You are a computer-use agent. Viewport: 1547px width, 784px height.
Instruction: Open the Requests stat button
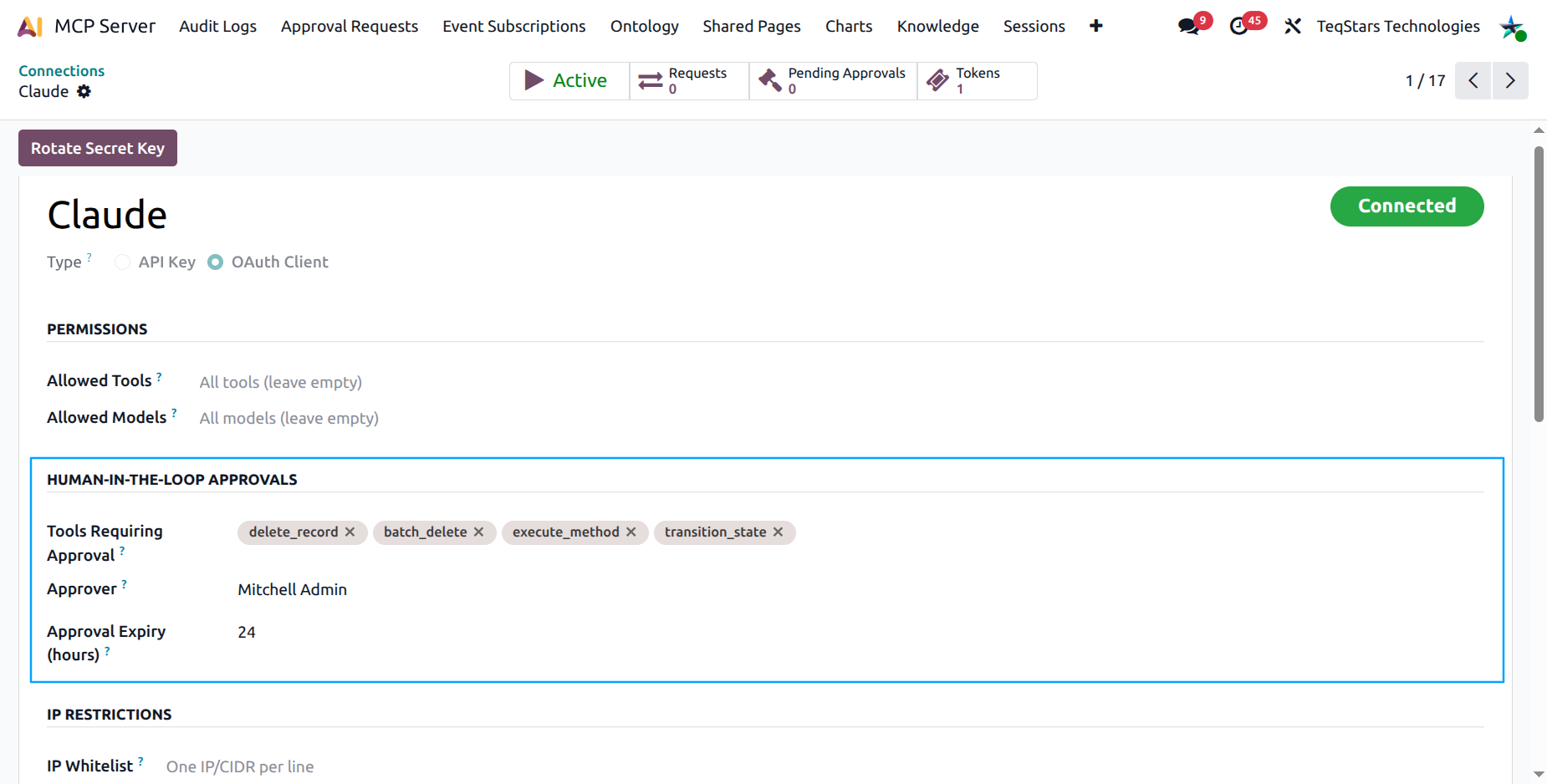(689, 81)
